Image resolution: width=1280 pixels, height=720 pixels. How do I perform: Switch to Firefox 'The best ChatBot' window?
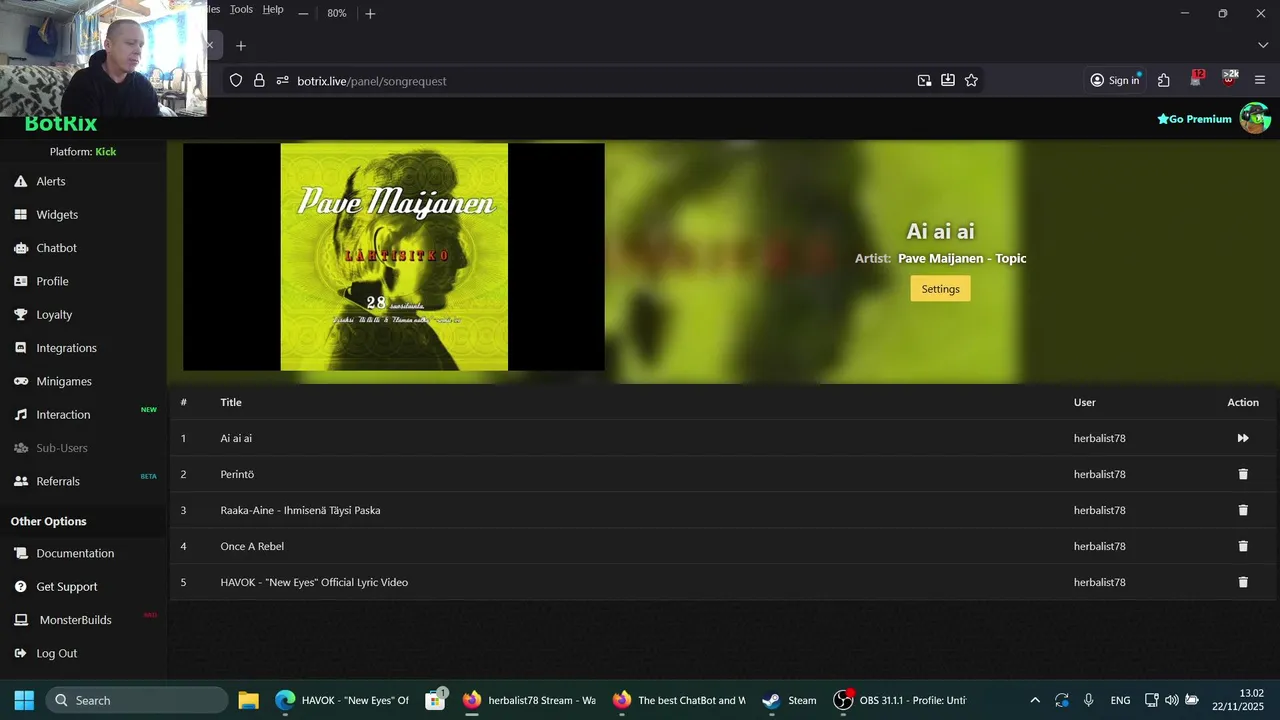point(679,700)
